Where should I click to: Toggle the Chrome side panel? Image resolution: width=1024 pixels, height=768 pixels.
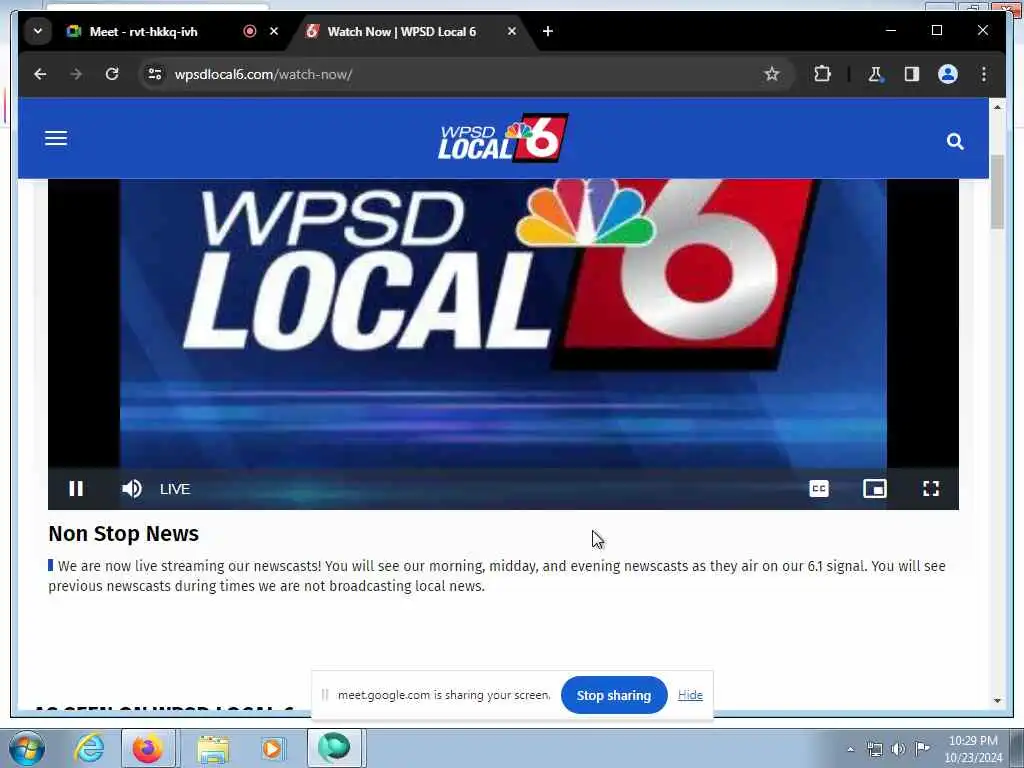pyautogui.click(x=912, y=74)
